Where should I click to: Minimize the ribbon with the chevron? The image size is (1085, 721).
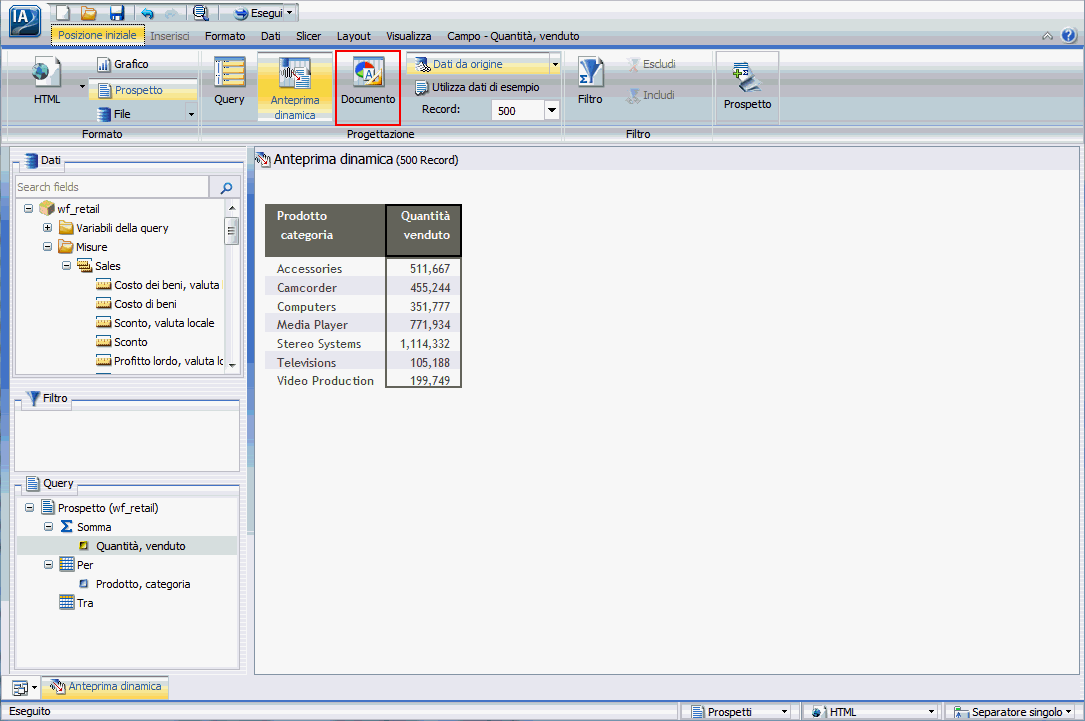[1048, 36]
